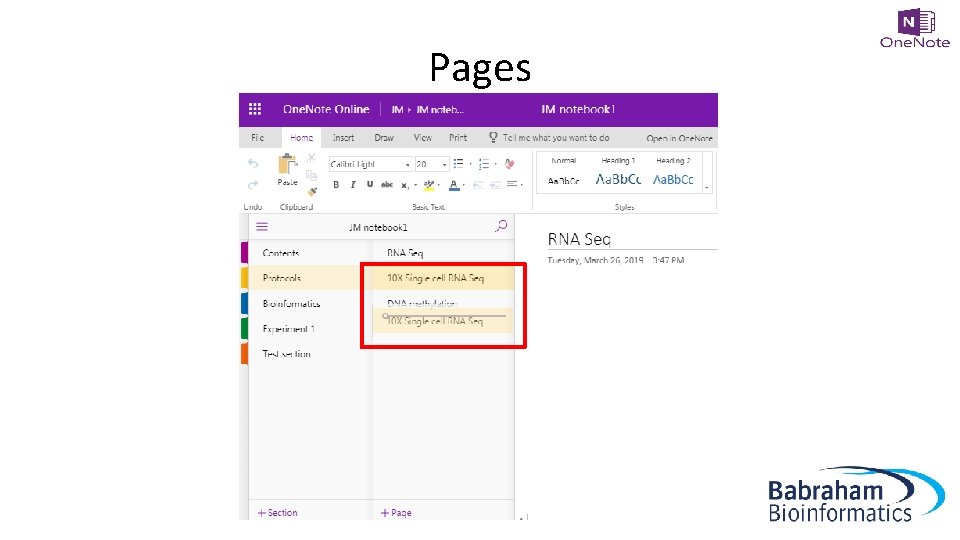Click the JM breadcrumb in header
This screenshot has height=540, width=960.
click(397, 110)
